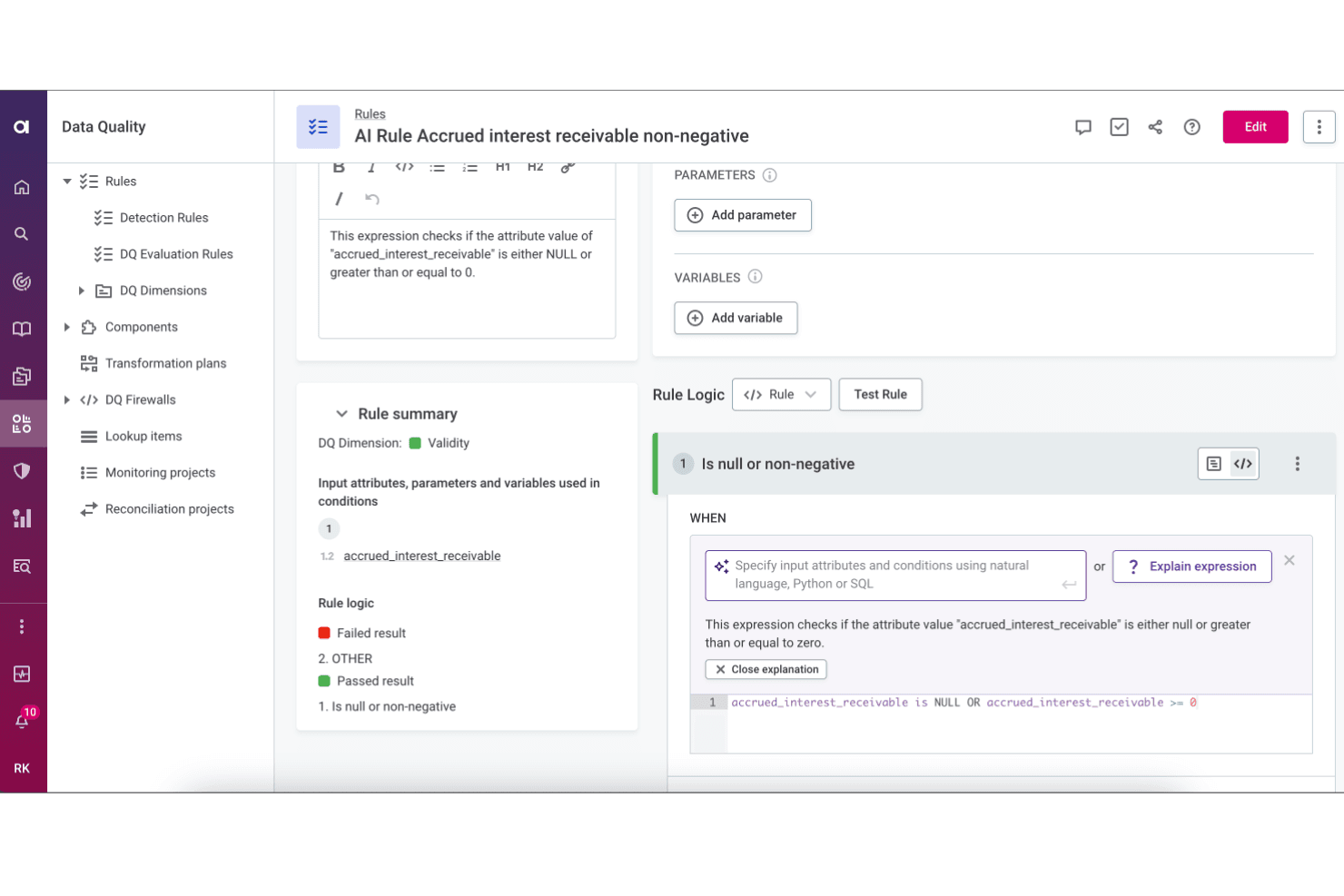The width and height of the screenshot is (1344, 896).
Task: Open the notifications bell showing 10
Action: point(24,719)
